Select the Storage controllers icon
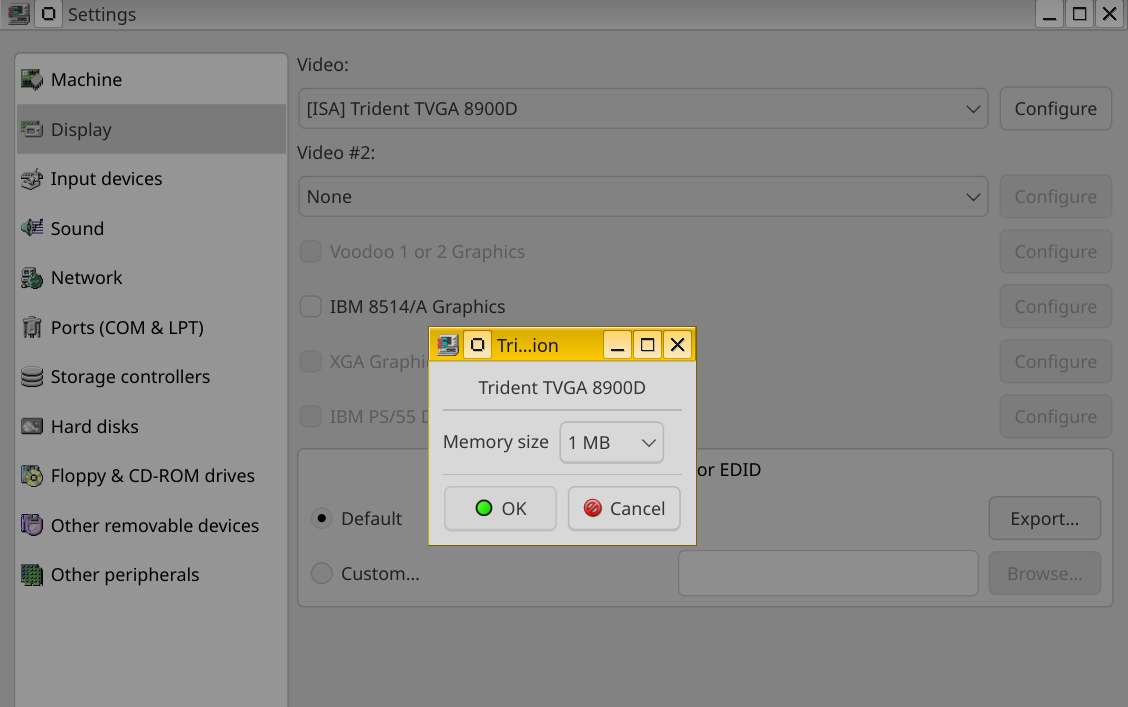This screenshot has height=707, width=1128. (32, 377)
